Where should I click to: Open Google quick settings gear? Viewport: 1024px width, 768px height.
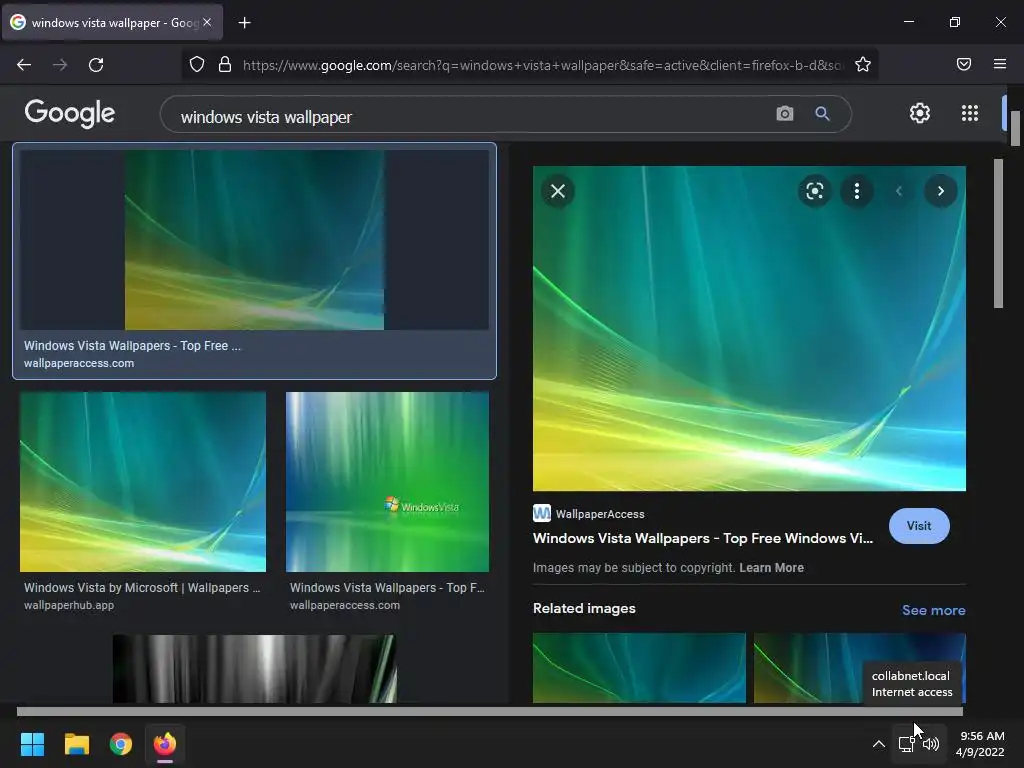point(920,113)
